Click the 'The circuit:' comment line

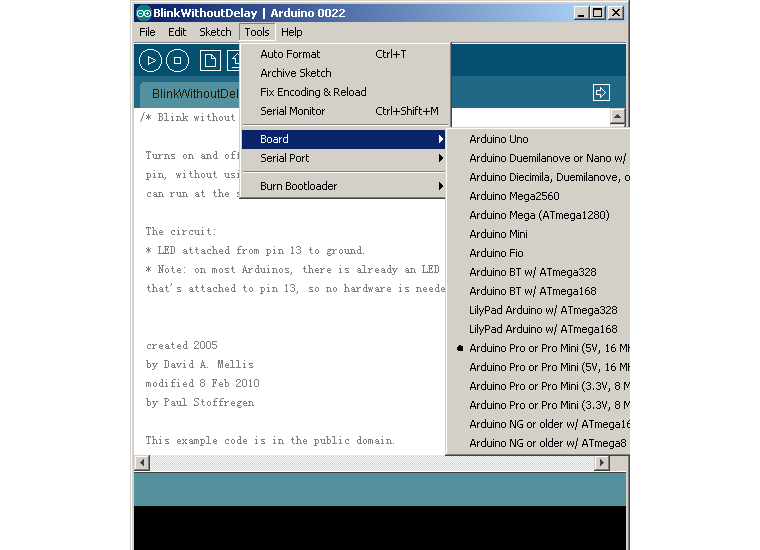pyautogui.click(x=181, y=231)
